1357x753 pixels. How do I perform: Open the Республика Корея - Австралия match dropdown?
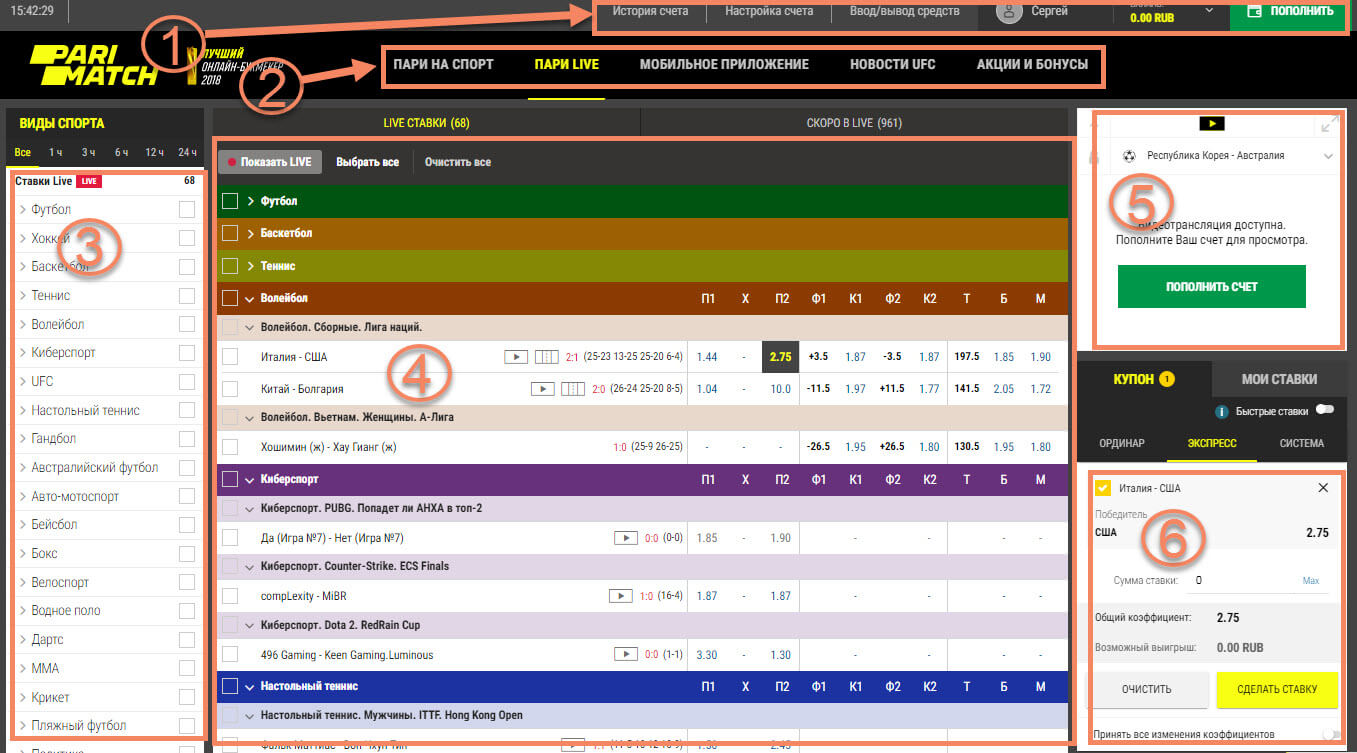tap(1328, 156)
